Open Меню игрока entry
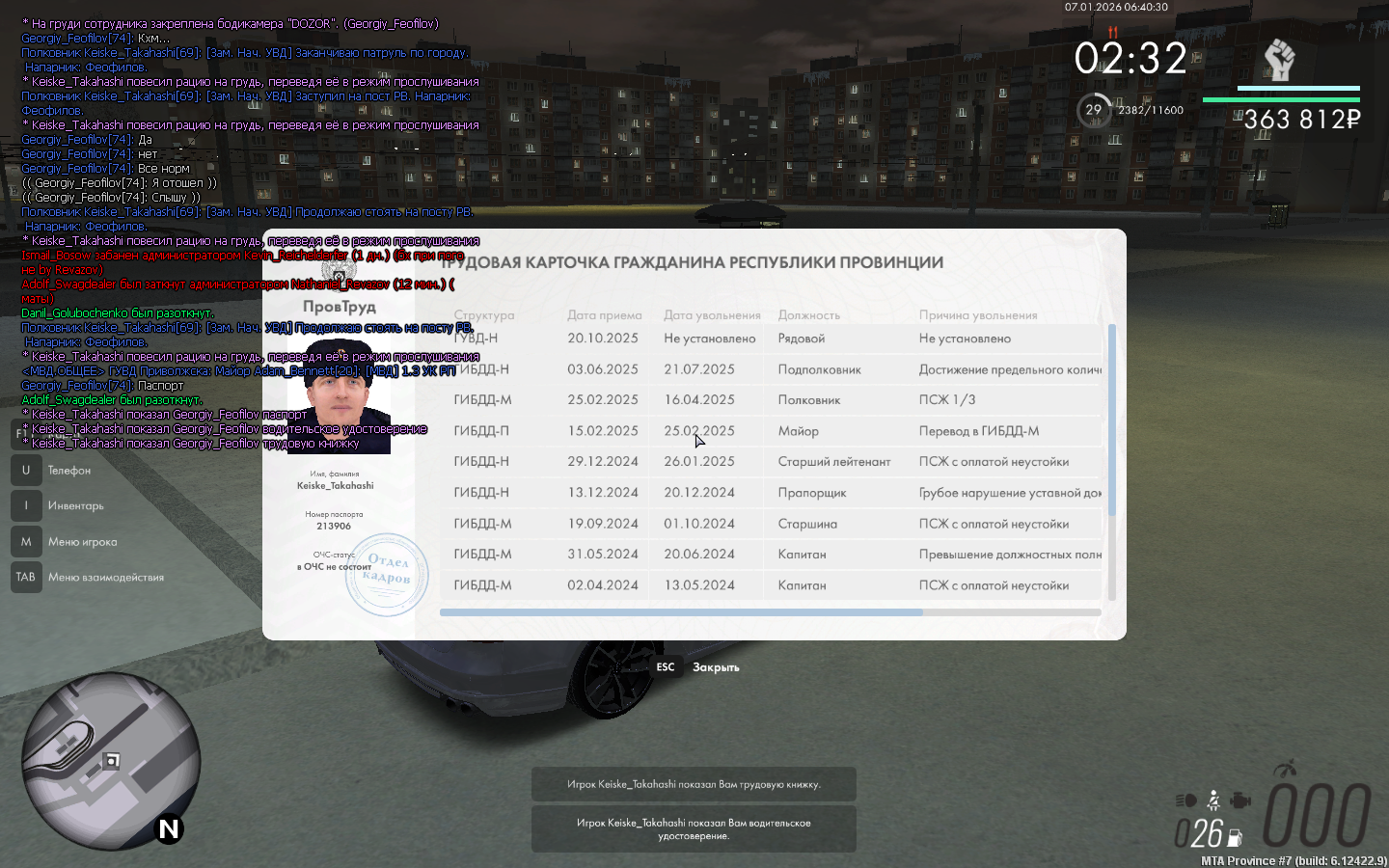 pos(83,542)
